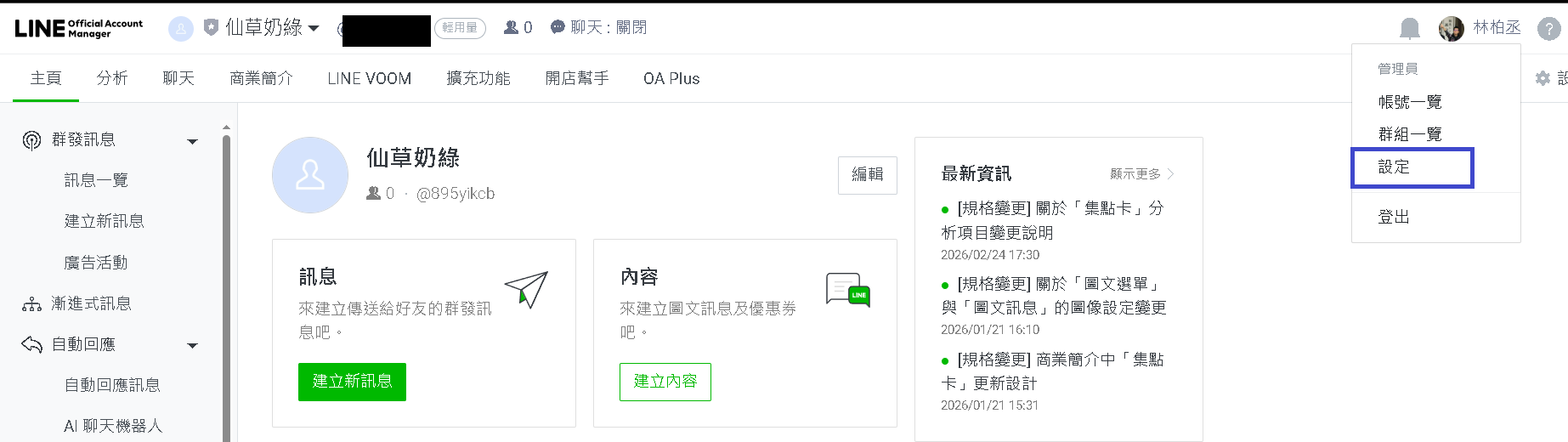The height and width of the screenshot is (442, 1568).
Task: Open the LINE VOOM tab
Action: pyautogui.click(x=369, y=78)
